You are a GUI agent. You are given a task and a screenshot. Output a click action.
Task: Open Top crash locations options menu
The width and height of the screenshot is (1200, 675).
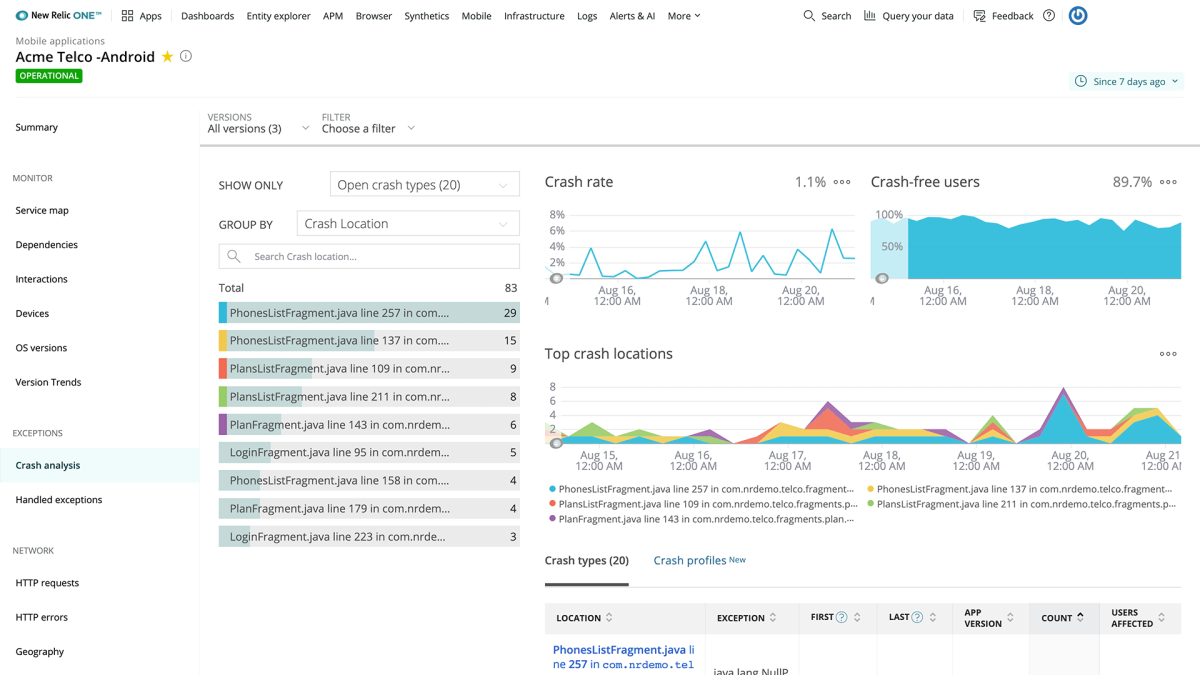1168,354
